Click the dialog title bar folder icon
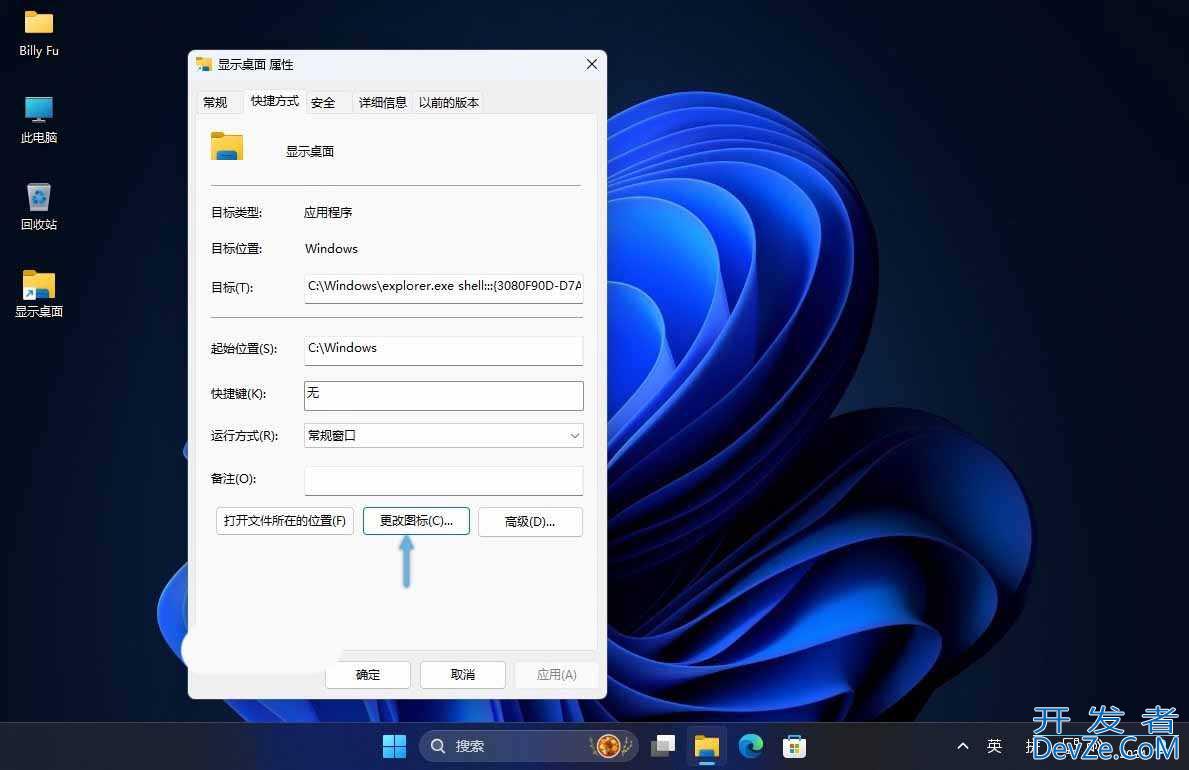Viewport: 1189px width, 770px height. pos(203,64)
